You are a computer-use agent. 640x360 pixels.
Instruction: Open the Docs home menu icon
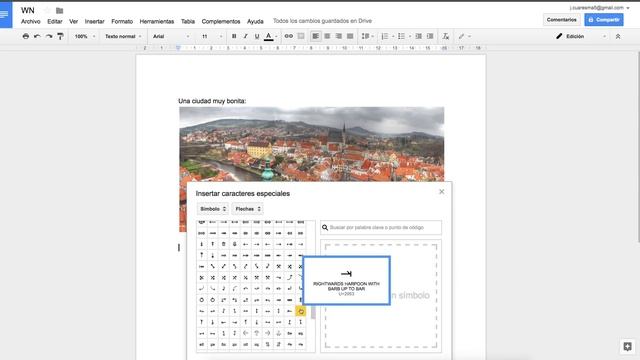(x=6, y=15)
